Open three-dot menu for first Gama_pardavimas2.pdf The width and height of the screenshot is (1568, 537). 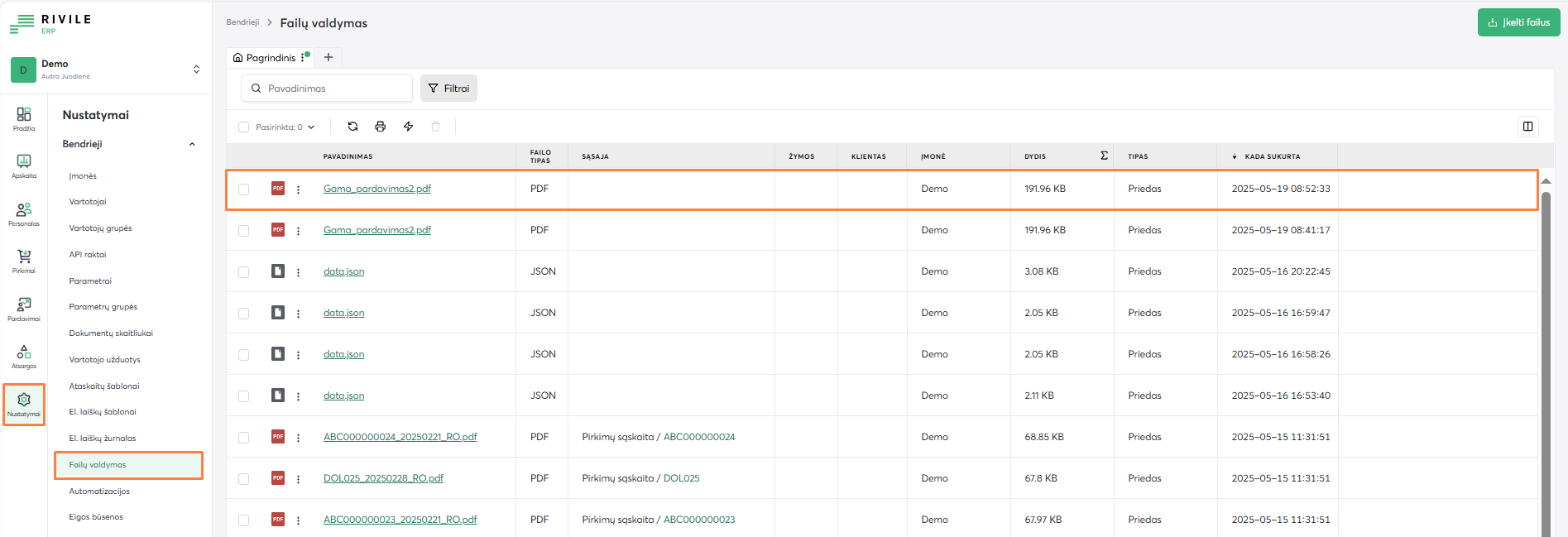click(x=299, y=189)
